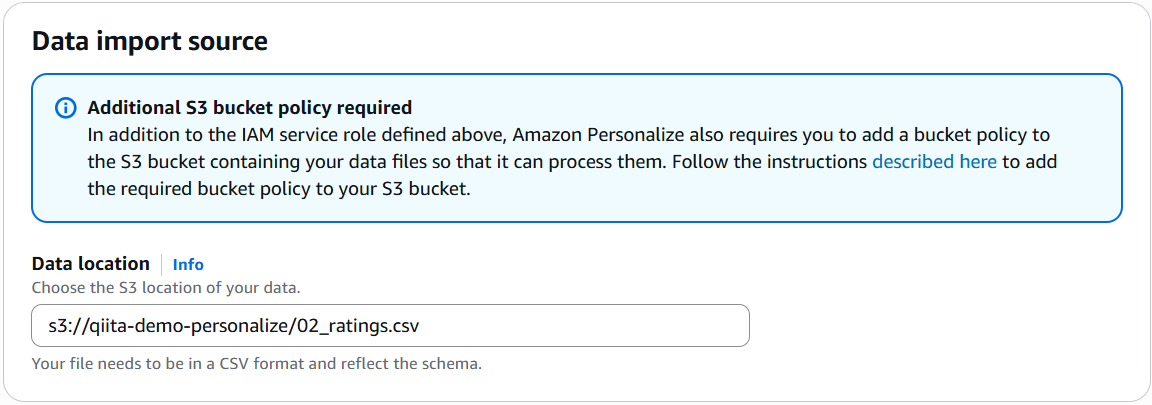Click the alert's last line about S3 bucket
The height and width of the screenshot is (405, 1152).
click(278, 188)
